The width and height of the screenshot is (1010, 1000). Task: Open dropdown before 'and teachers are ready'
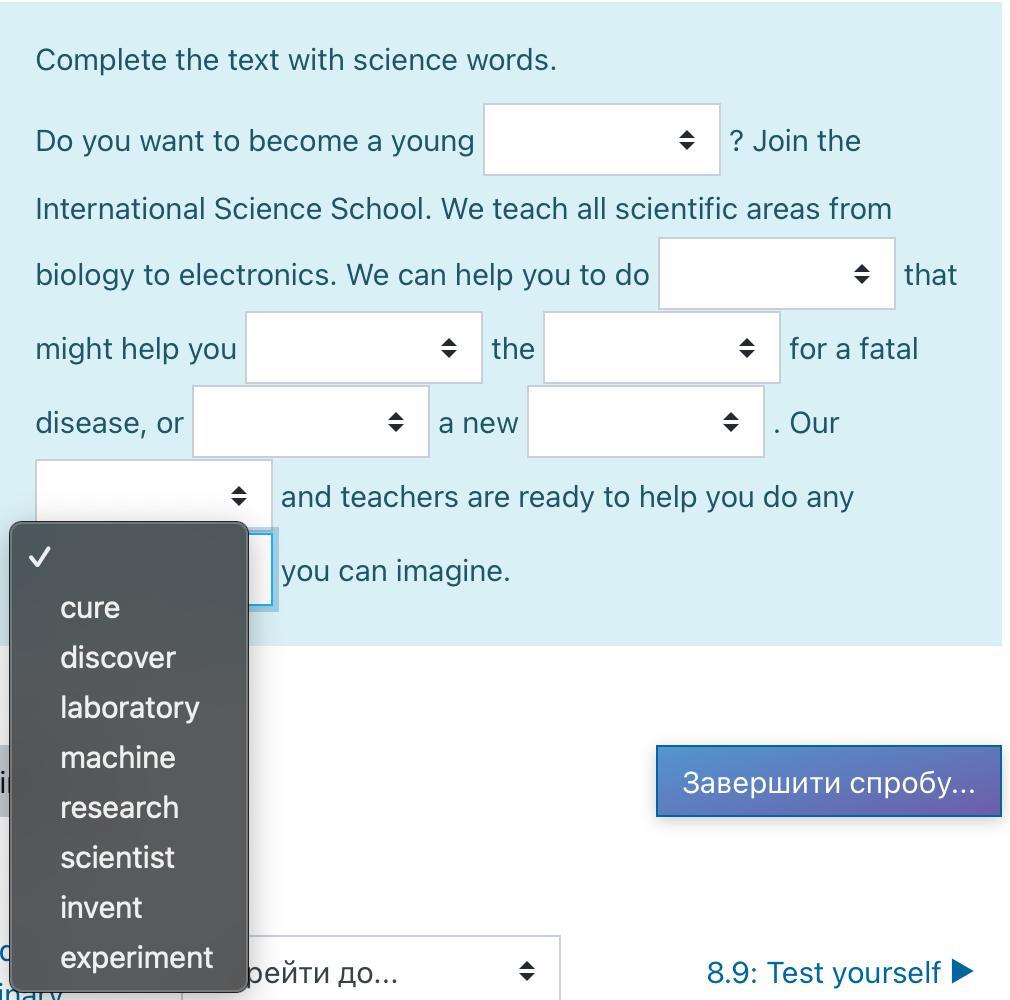coord(153,495)
